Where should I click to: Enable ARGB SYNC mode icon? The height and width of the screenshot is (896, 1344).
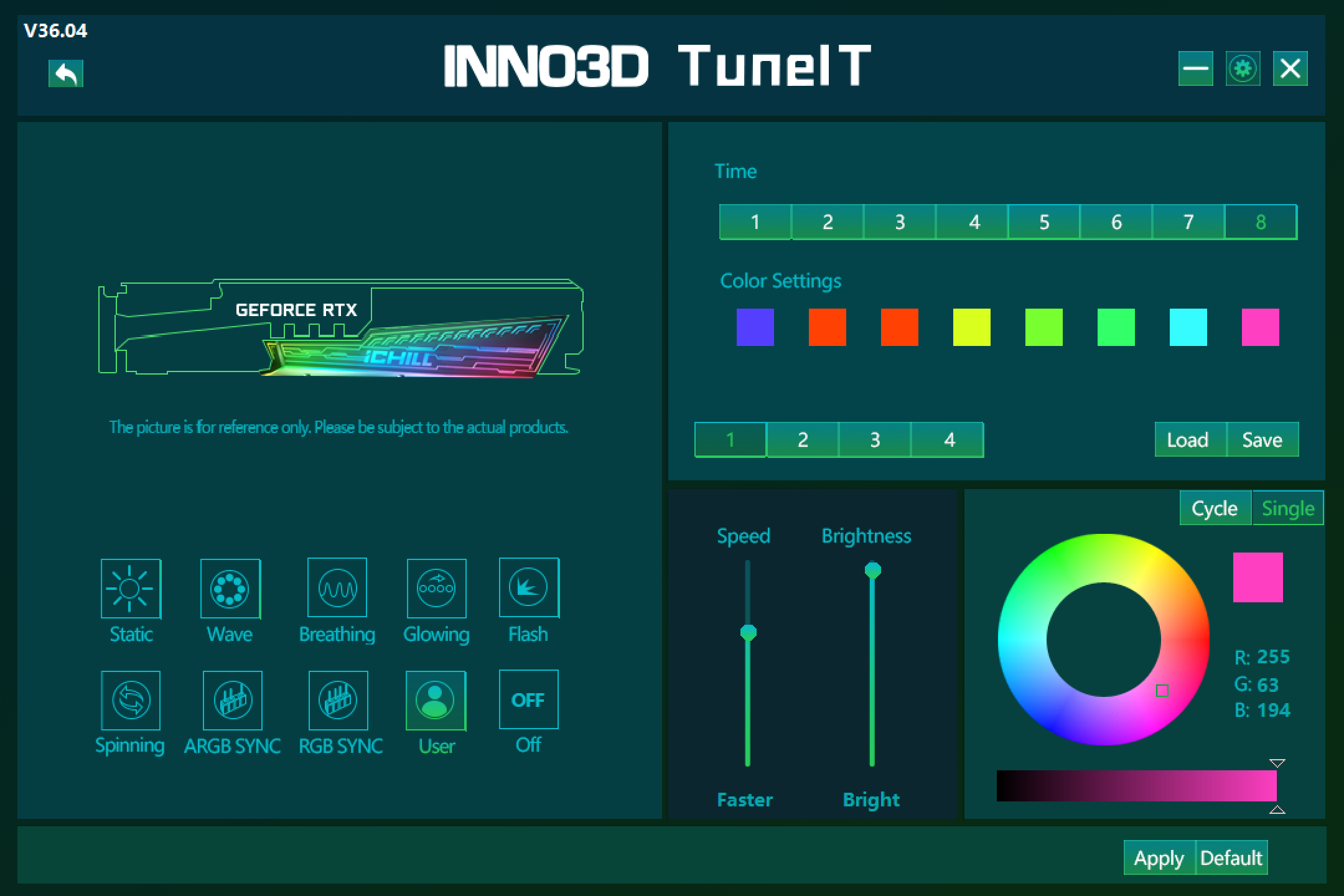pos(233,700)
